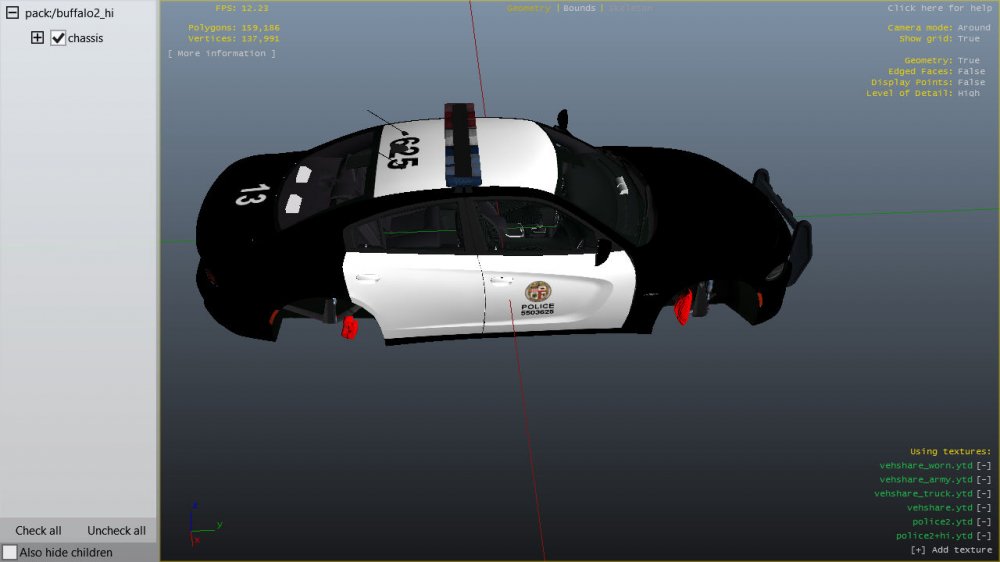Image resolution: width=1000 pixels, height=562 pixels.
Task: Click [+] Add texture
Action: [x=951, y=550]
